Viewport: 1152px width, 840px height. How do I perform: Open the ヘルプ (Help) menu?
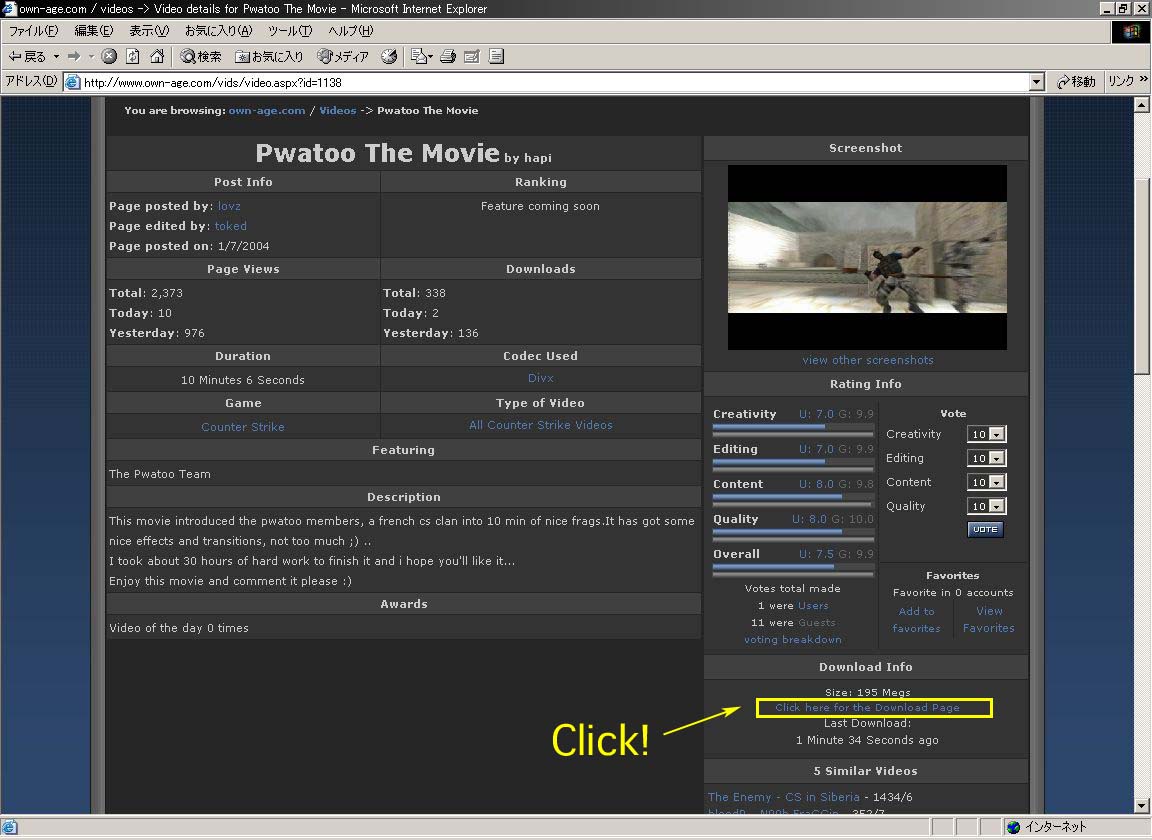click(350, 31)
